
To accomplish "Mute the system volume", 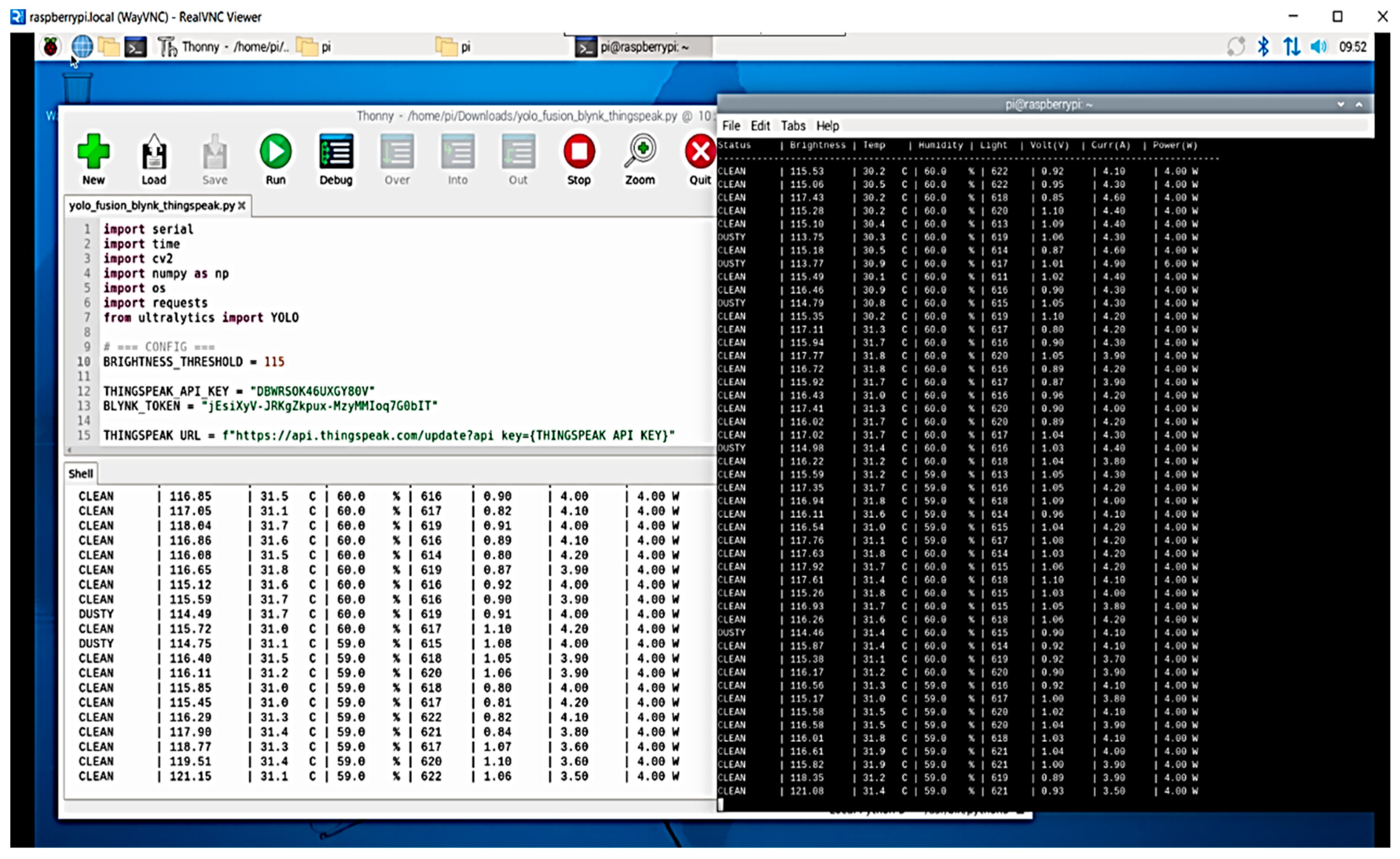I will coord(1319,47).
